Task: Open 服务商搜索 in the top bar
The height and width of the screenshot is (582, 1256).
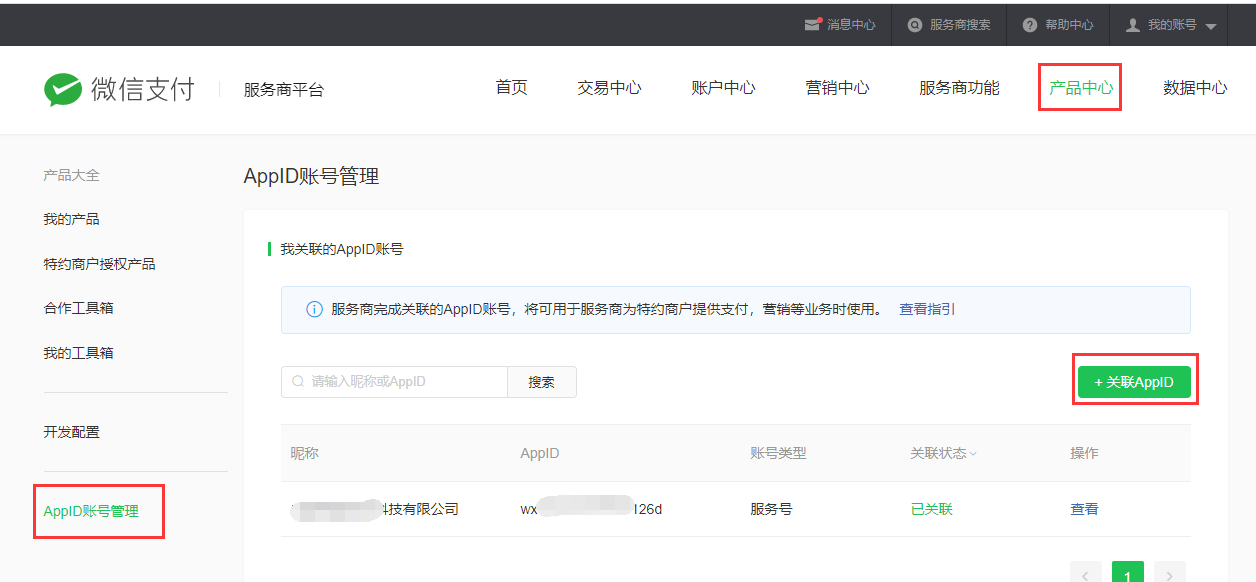Action: (x=960, y=25)
